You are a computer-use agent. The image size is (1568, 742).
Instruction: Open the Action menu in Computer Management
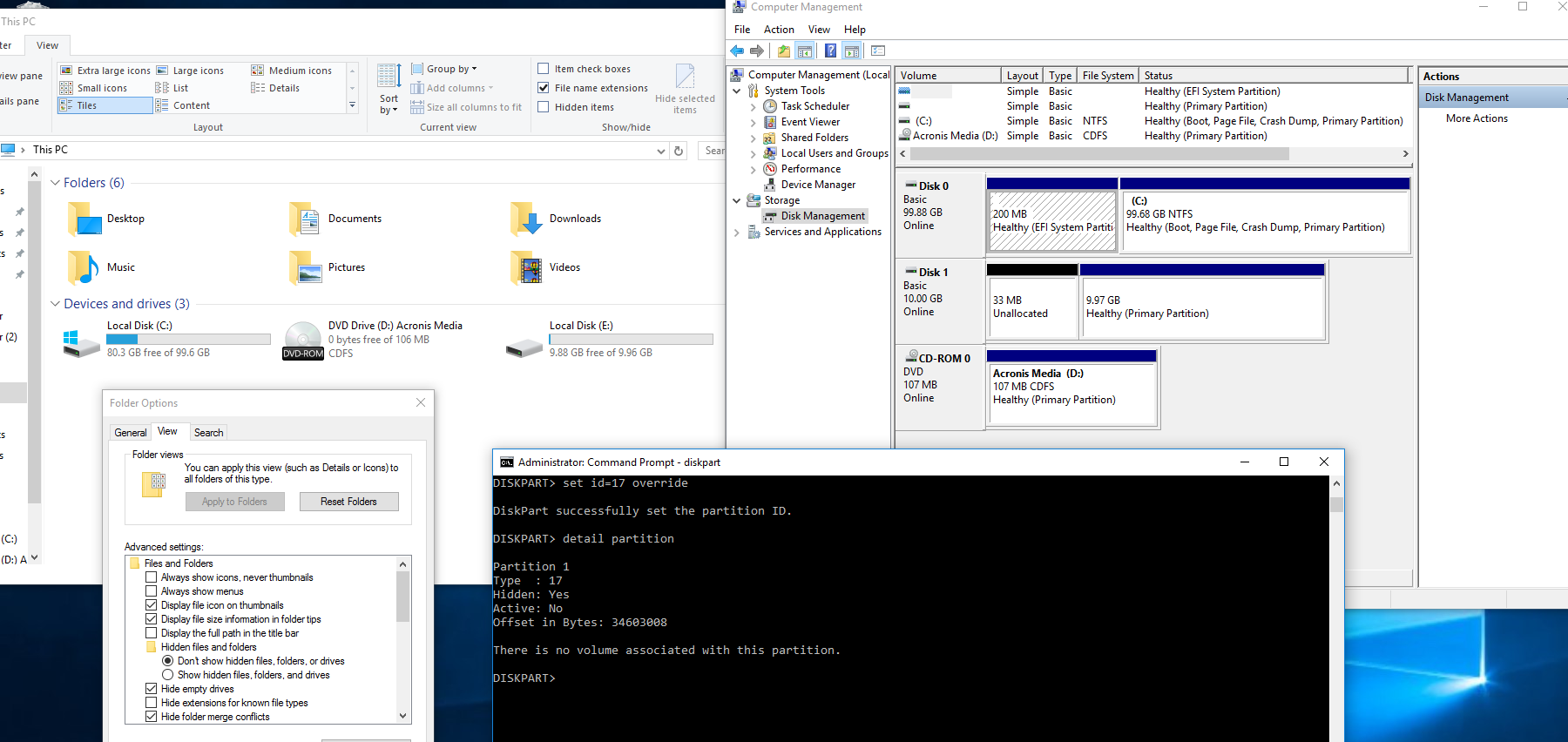pos(779,30)
